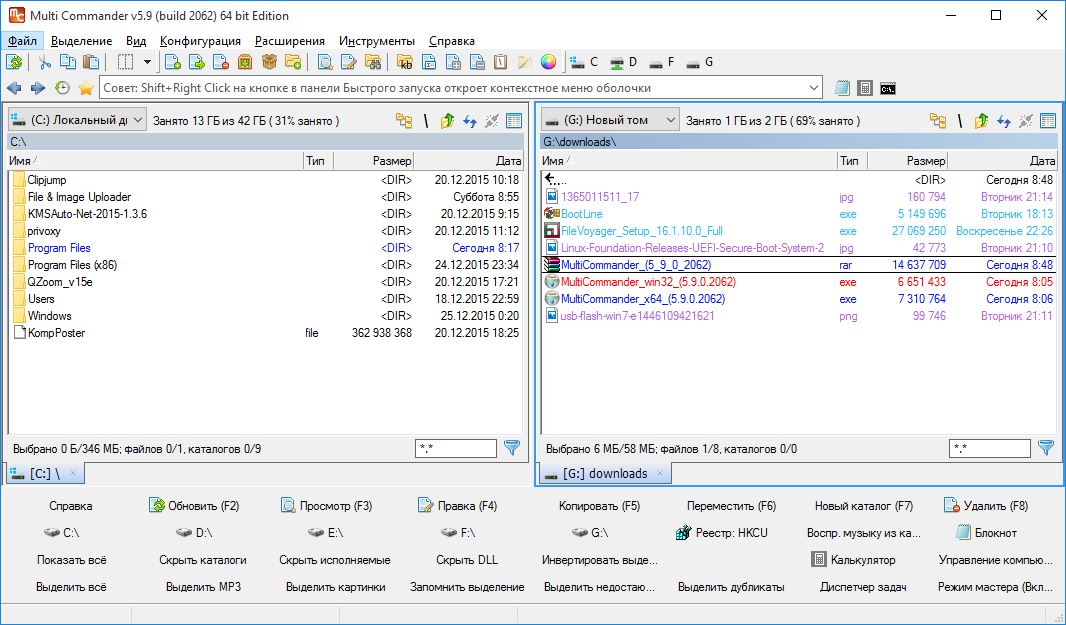Viewport: 1066px width, 625px height.
Task: Open folder tree icon in left panel
Action: (x=404, y=120)
